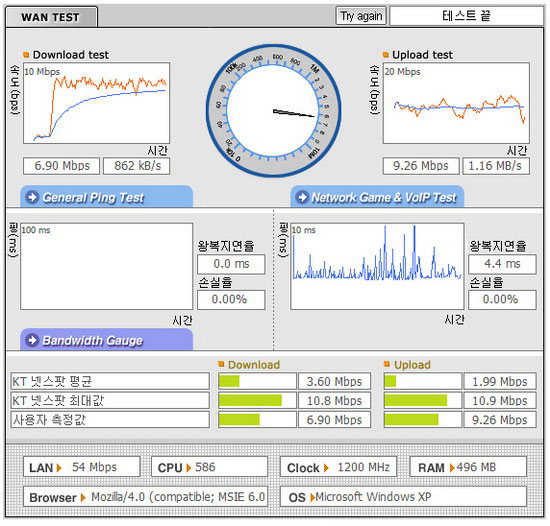Screen dimensions: 550x526
Task: Click the Download test speed graph
Action: (96, 103)
